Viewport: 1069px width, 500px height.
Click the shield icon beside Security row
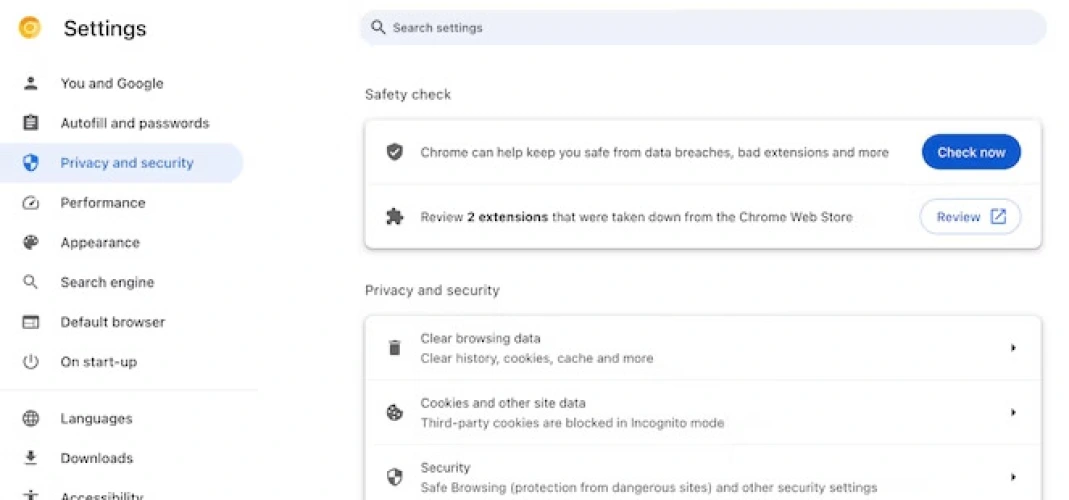click(x=395, y=477)
